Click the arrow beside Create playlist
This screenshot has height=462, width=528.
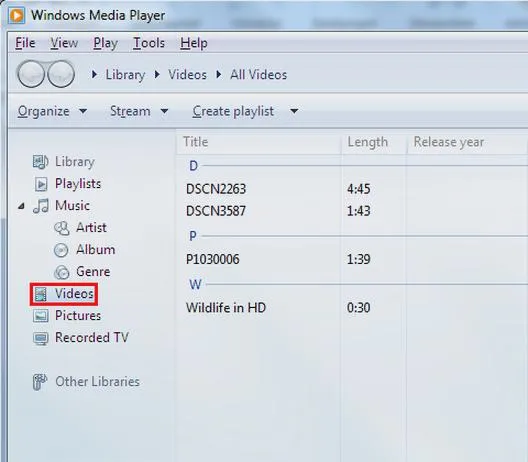pyautogui.click(x=294, y=111)
